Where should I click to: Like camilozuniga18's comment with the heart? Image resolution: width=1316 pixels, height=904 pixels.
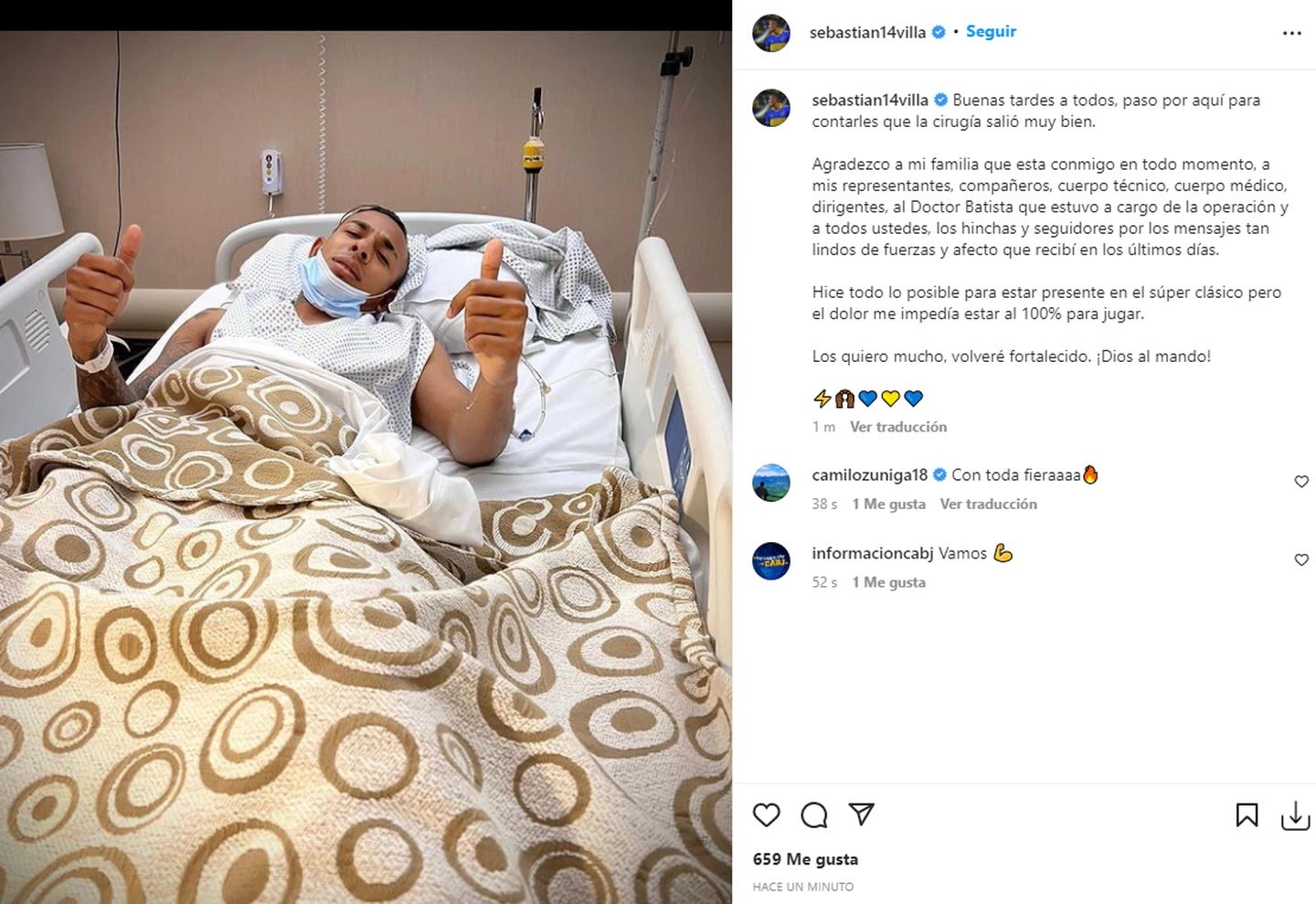[x=1301, y=482]
